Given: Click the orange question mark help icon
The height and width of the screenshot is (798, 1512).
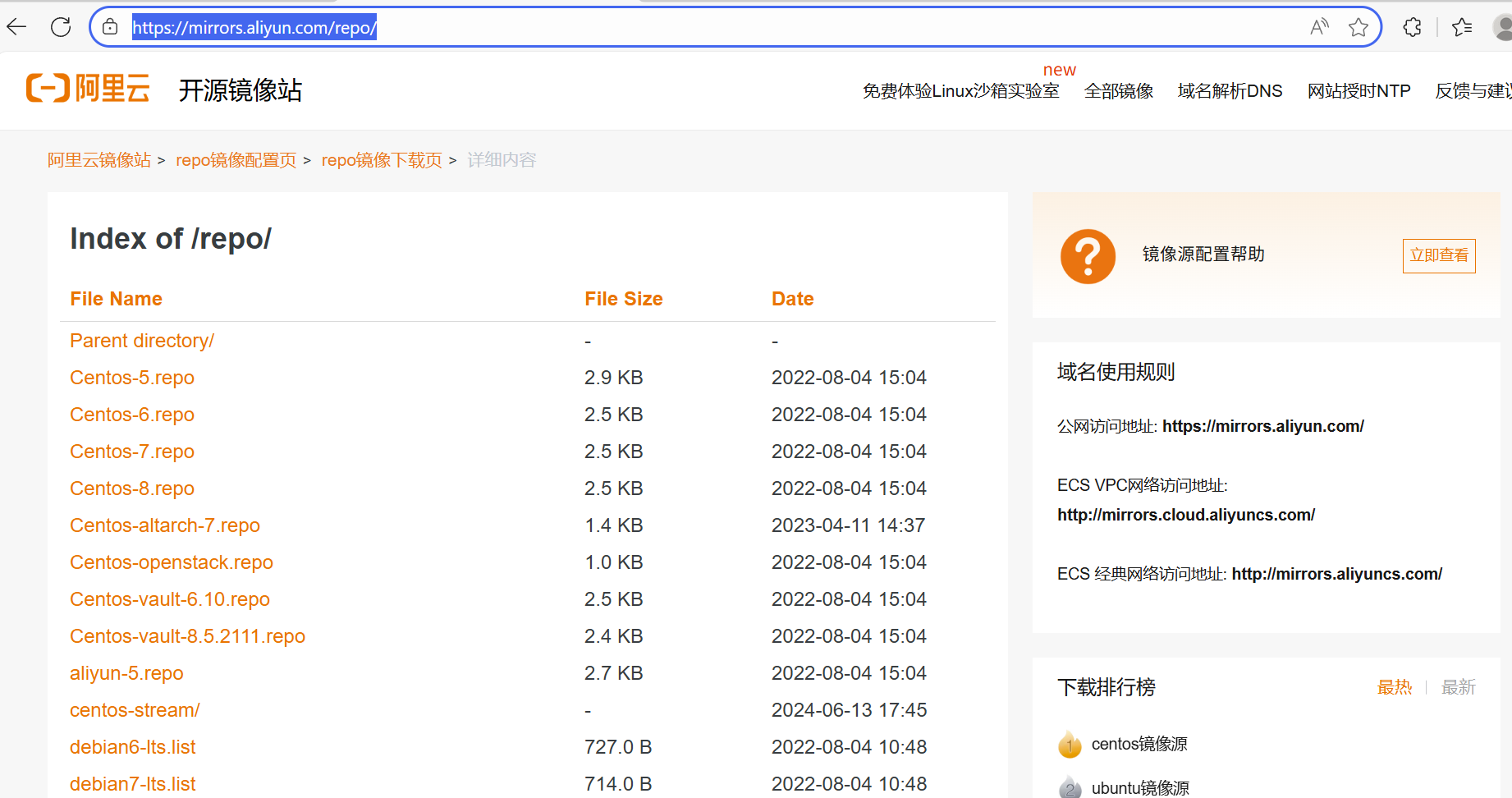Looking at the screenshot, I should coord(1088,256).
